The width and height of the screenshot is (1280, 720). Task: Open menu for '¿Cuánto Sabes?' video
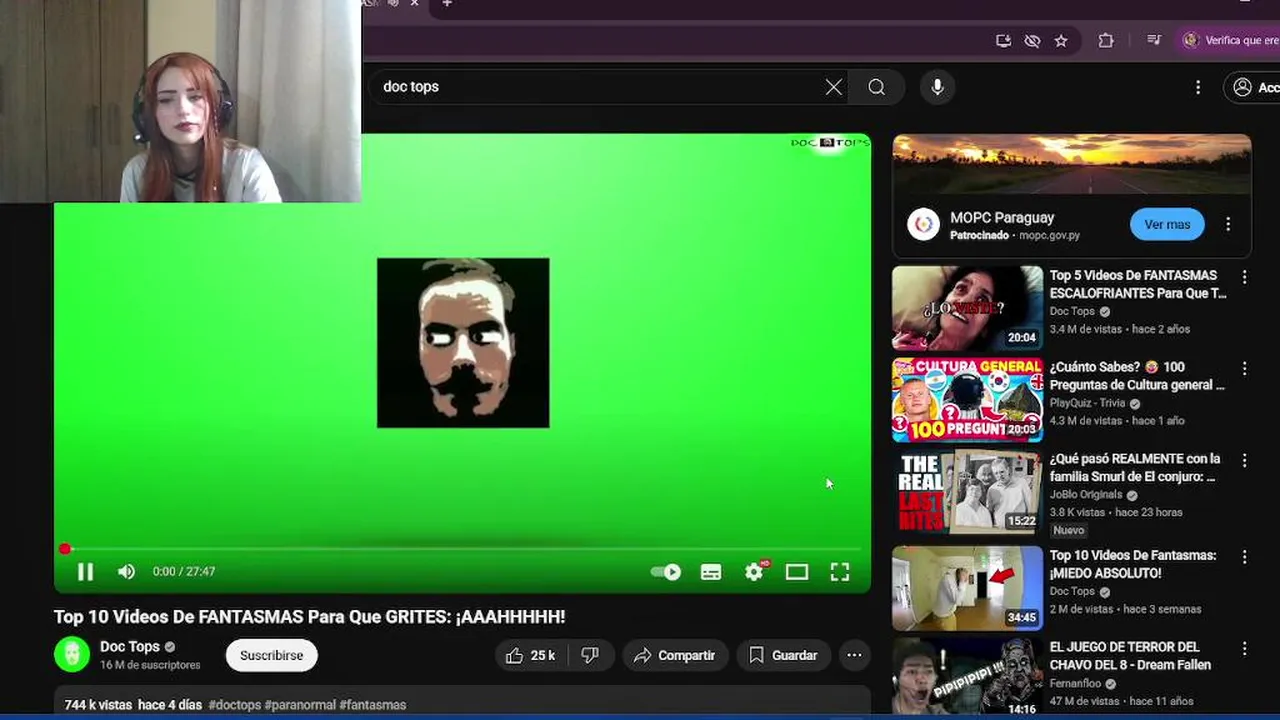(x=1245, y=369)
